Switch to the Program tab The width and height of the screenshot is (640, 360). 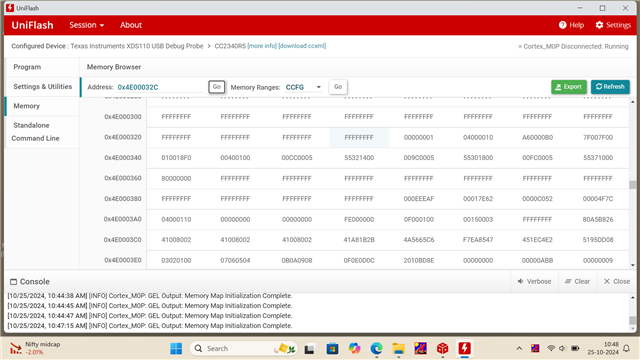click(27, 67)
